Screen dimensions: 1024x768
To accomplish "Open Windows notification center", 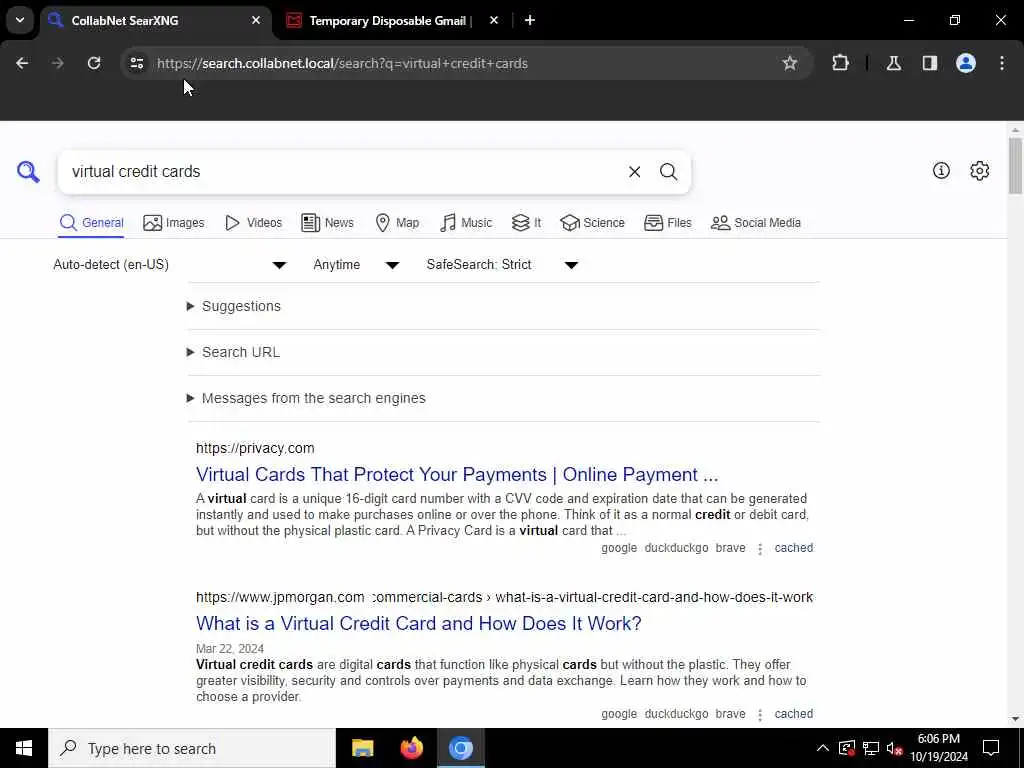I will (991, 748).
